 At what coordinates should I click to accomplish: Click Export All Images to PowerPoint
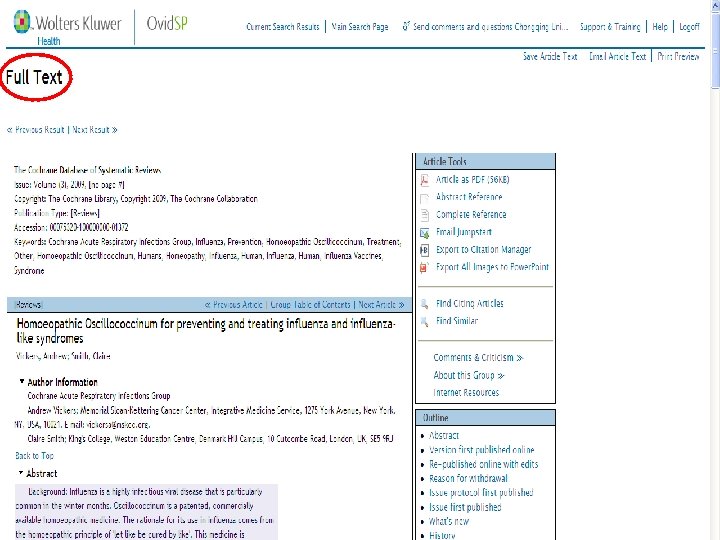[x=492, y=267]
